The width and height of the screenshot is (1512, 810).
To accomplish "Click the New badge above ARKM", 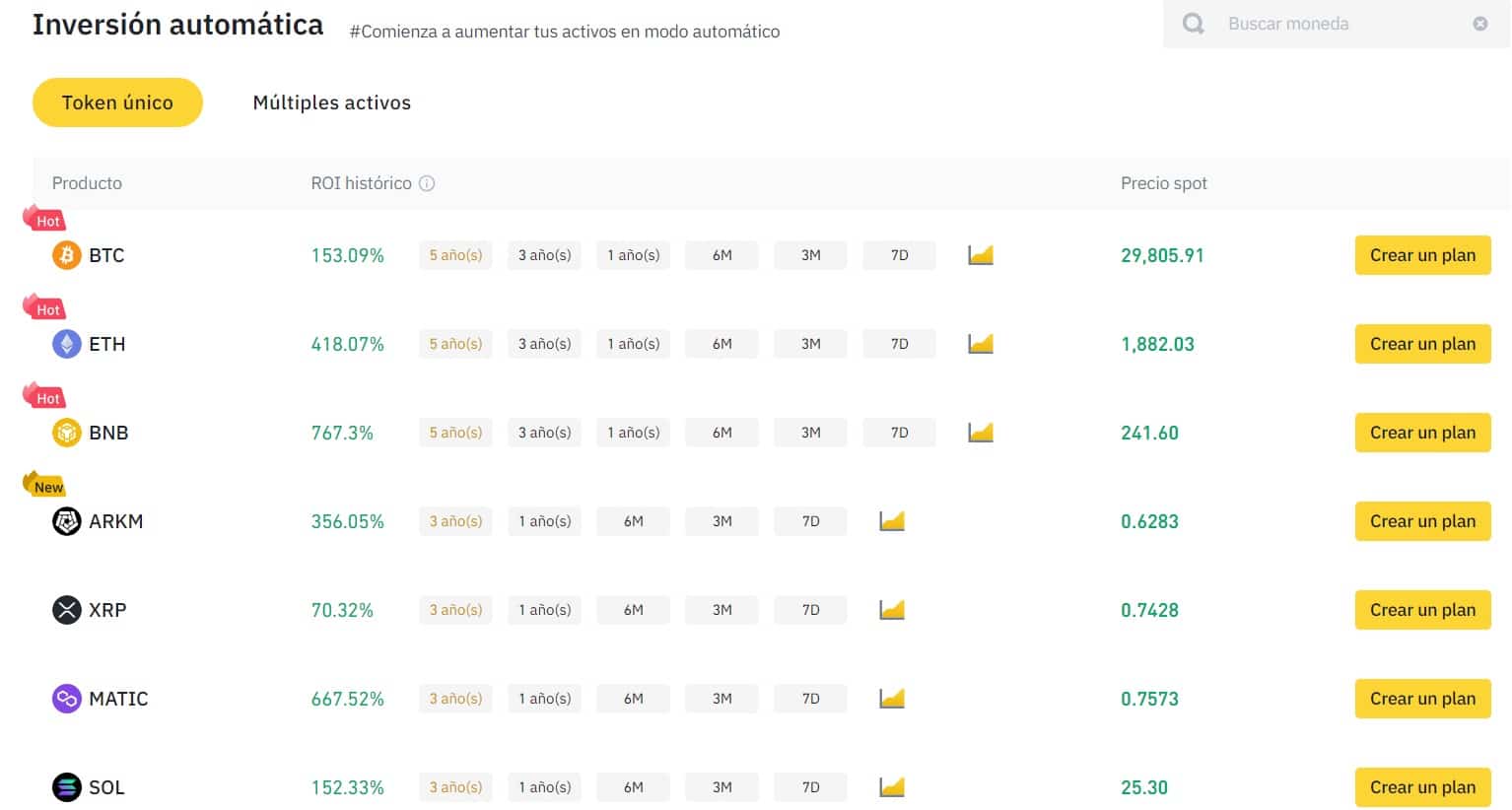I will point(44,485).
